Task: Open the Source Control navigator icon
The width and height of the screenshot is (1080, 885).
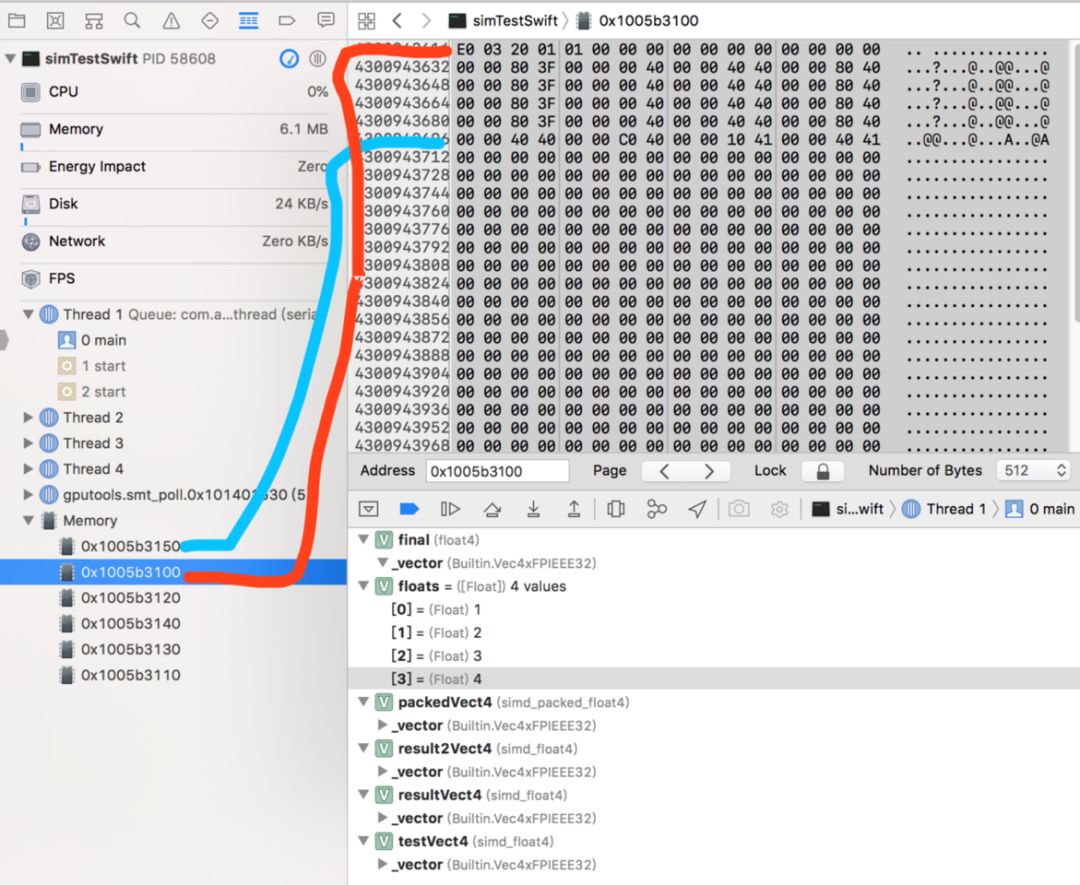Action: click(x=55, y=21)
